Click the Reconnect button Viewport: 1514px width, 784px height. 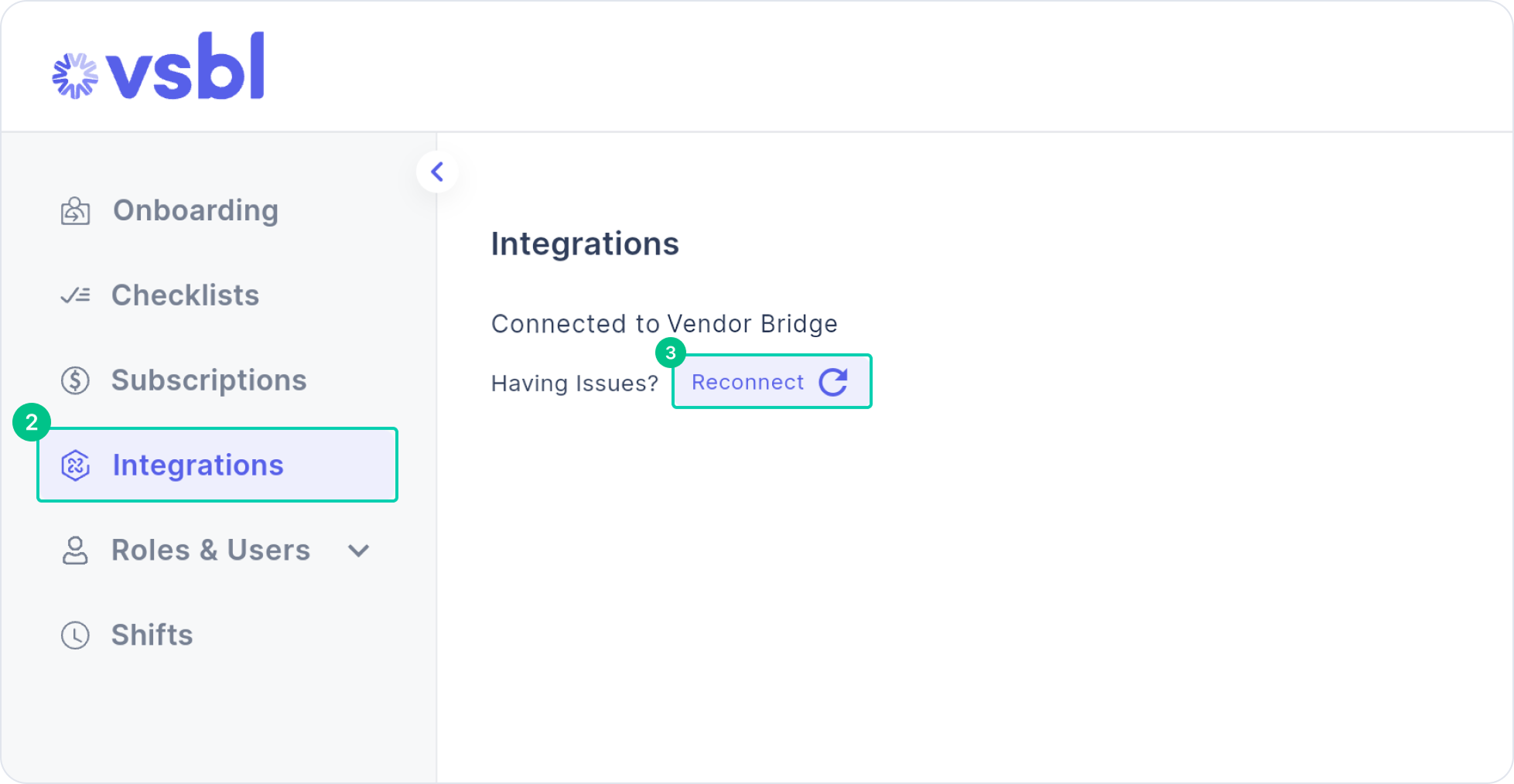click(x=747, y=381)
